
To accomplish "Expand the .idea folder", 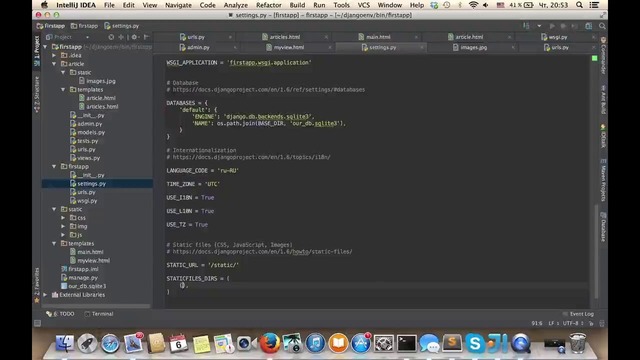I will click(x=54, y=55).
